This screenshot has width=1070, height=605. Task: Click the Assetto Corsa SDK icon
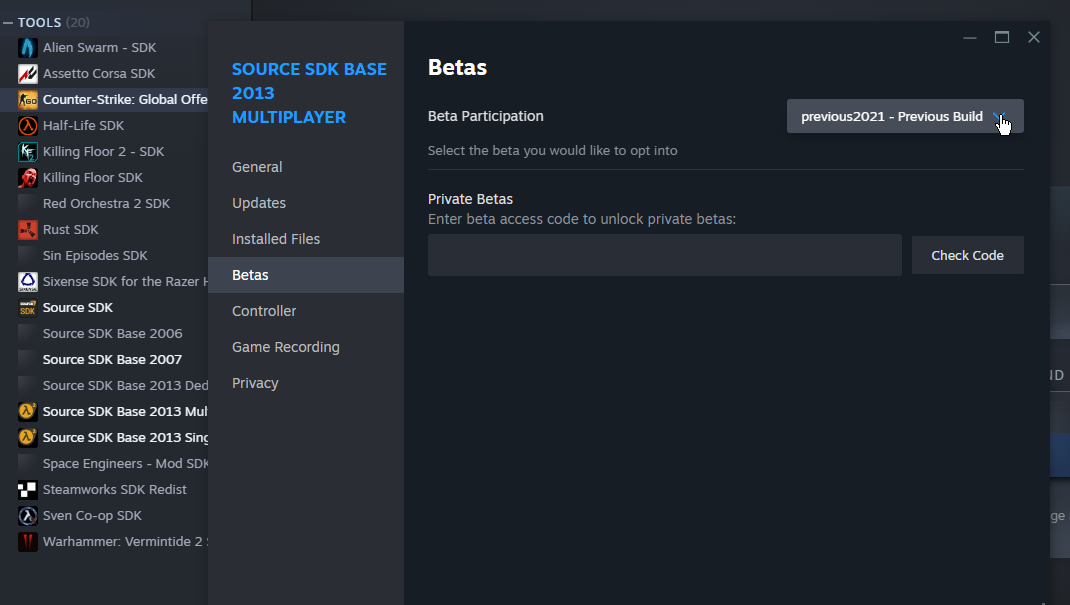tap(27, 74)
